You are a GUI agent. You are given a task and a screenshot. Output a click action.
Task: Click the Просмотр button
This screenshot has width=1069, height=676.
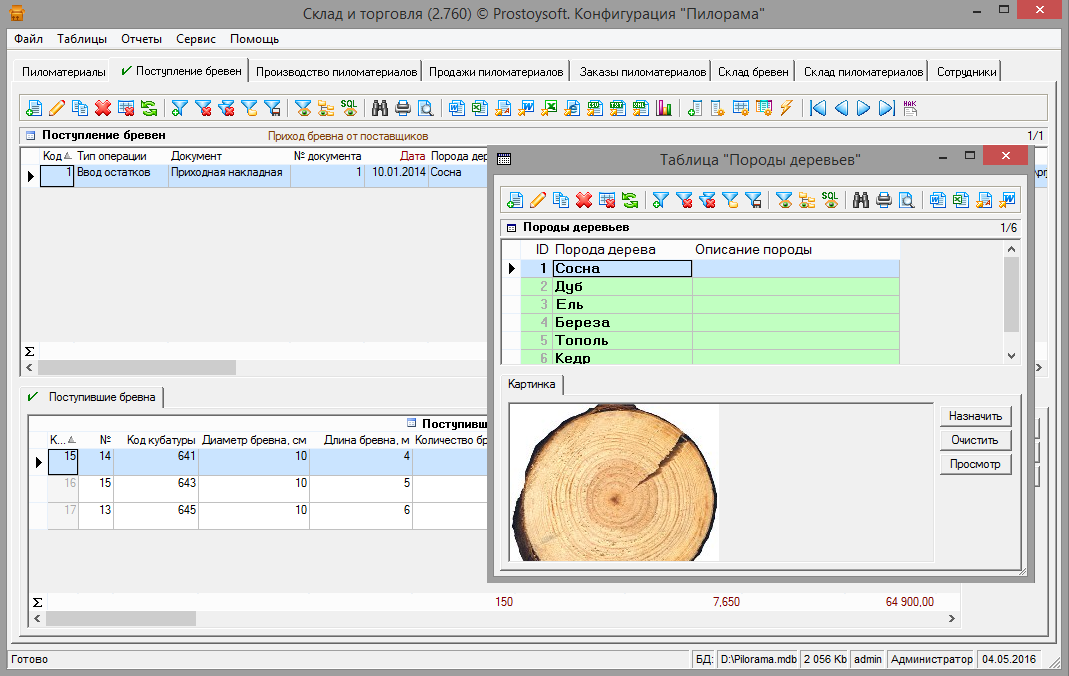coord(975,464)
